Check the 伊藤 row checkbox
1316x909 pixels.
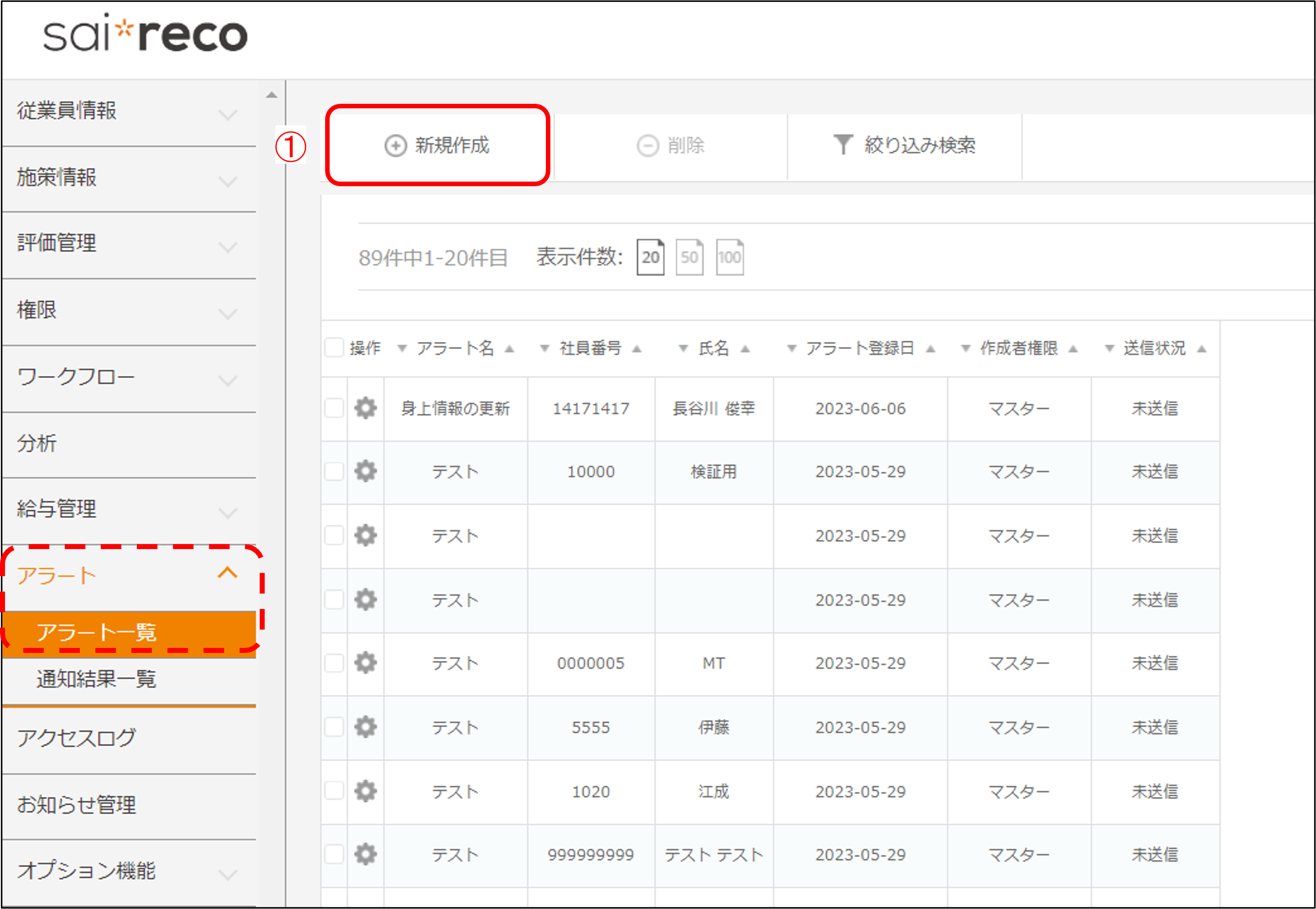[334, 727]
